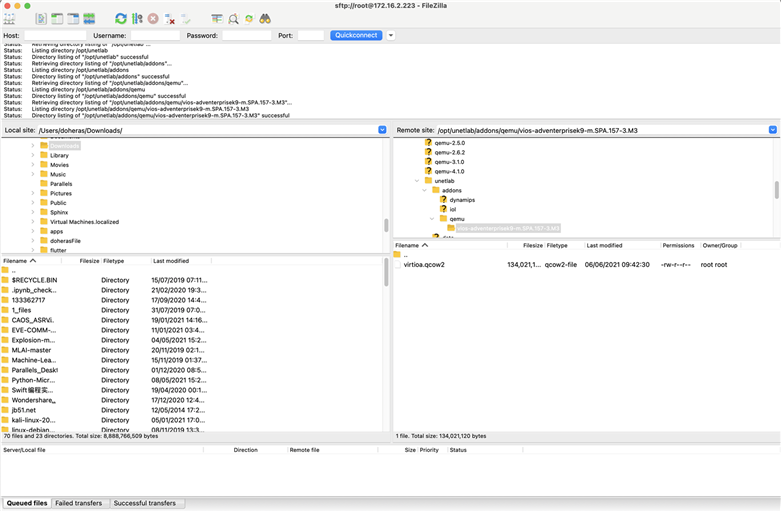
Task: Select qemu-2.5.0 in the remote tree
Action: [x=449, y=143]
